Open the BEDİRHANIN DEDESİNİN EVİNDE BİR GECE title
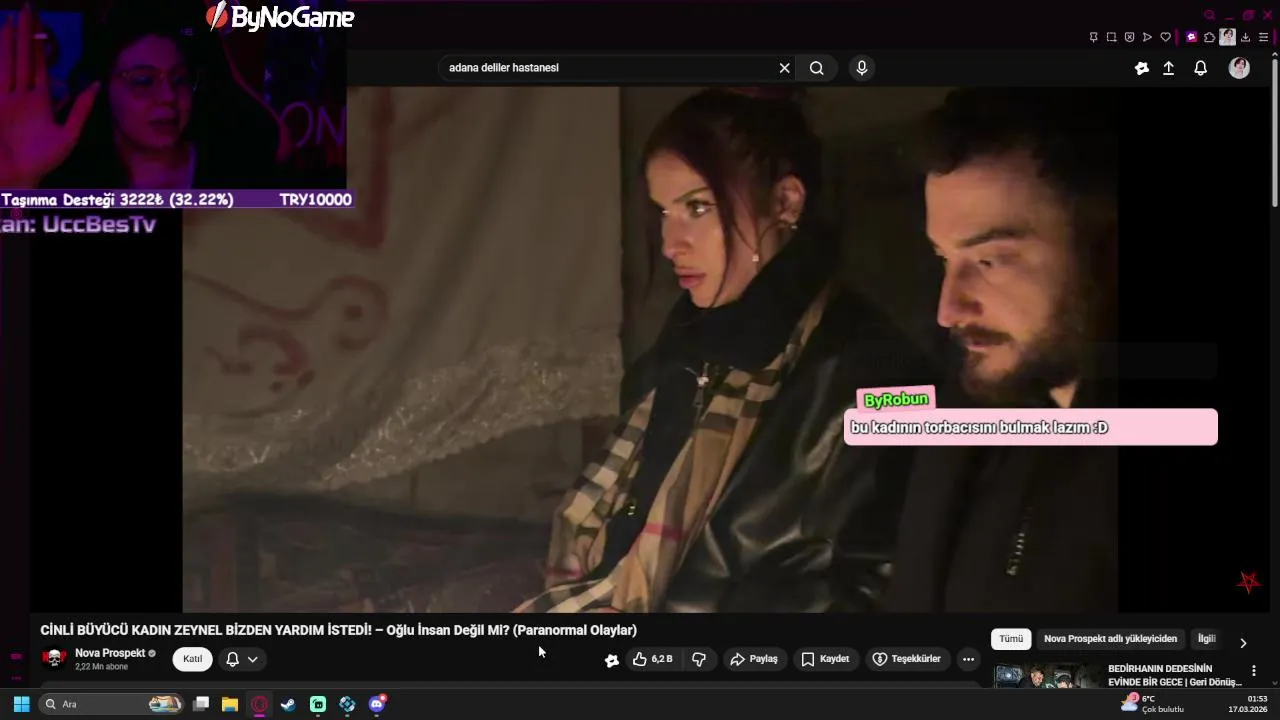The height and width of the screenshot is (720, 1280). tap(1174, 675)
